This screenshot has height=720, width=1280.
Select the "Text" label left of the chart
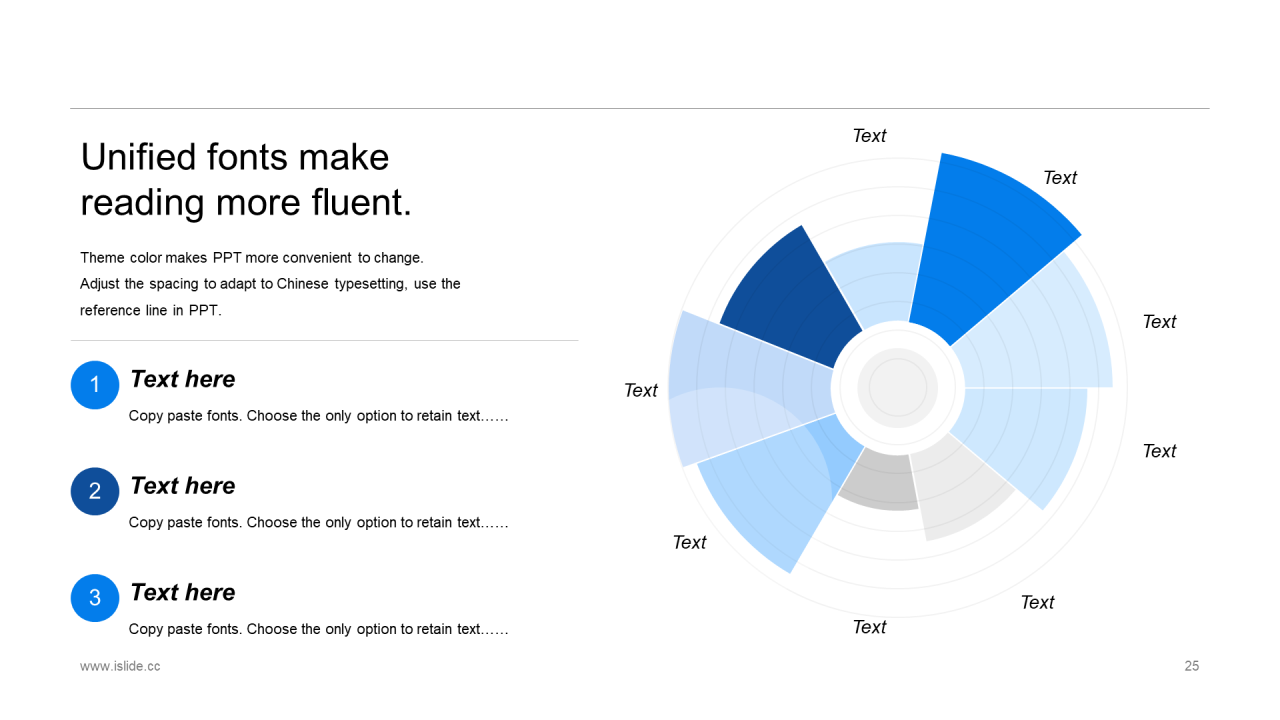point(641,390)
